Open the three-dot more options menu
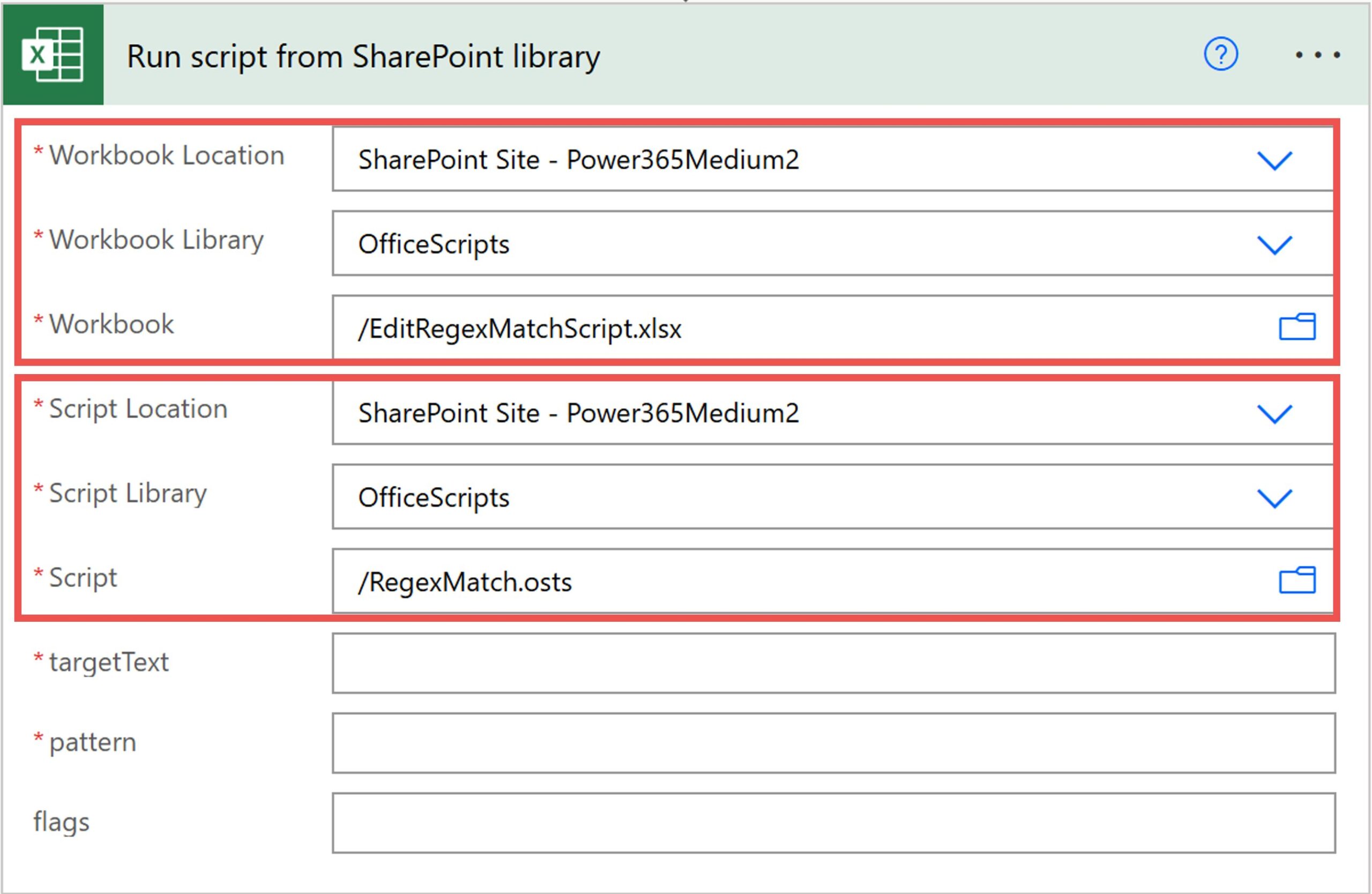The height and width of the screenshot is (894, 1372). tap(1317, 55)
